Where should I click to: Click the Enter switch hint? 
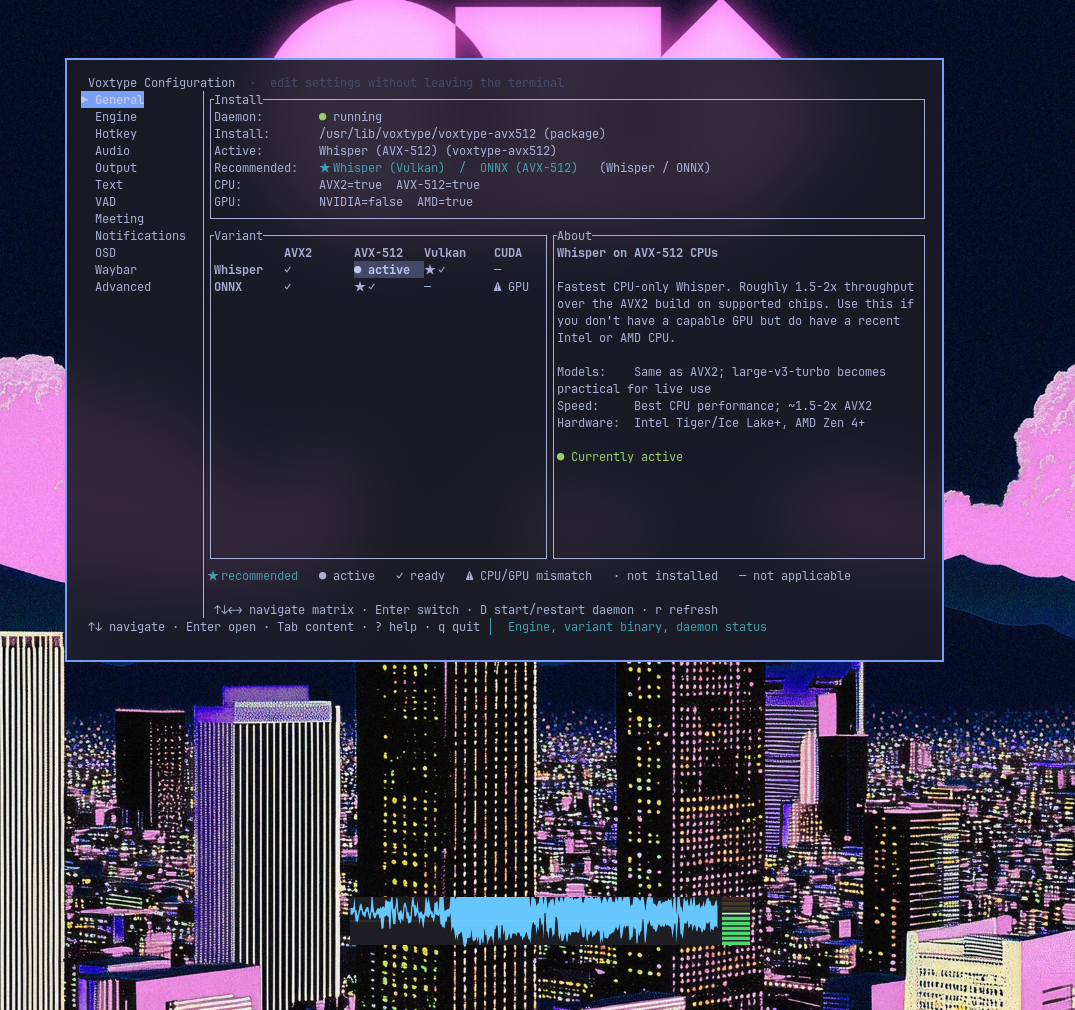tap(417, 610)
